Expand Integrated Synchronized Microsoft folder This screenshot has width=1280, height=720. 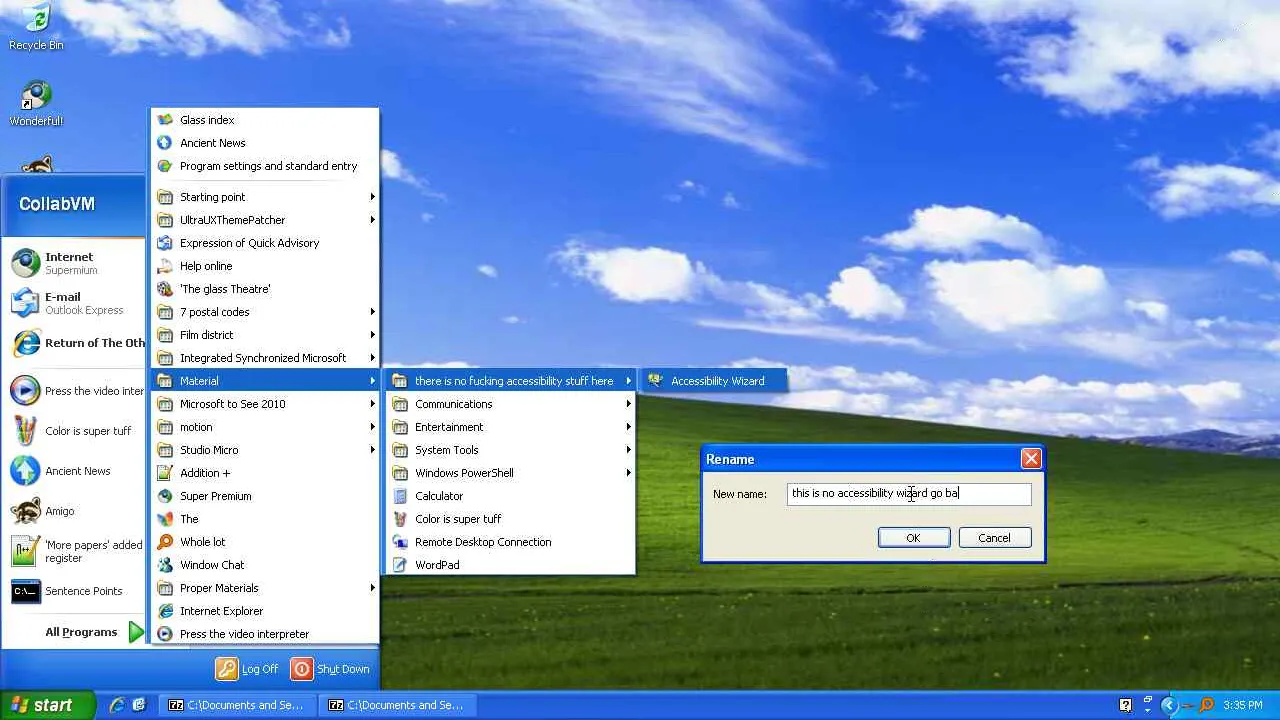[x=265, y=358]
